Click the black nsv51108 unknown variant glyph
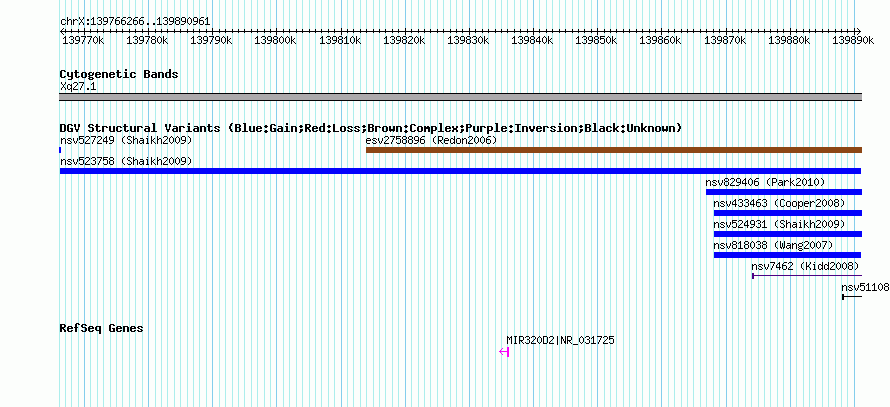Viewport: 890px width, 407px height. tap(852, 297)
